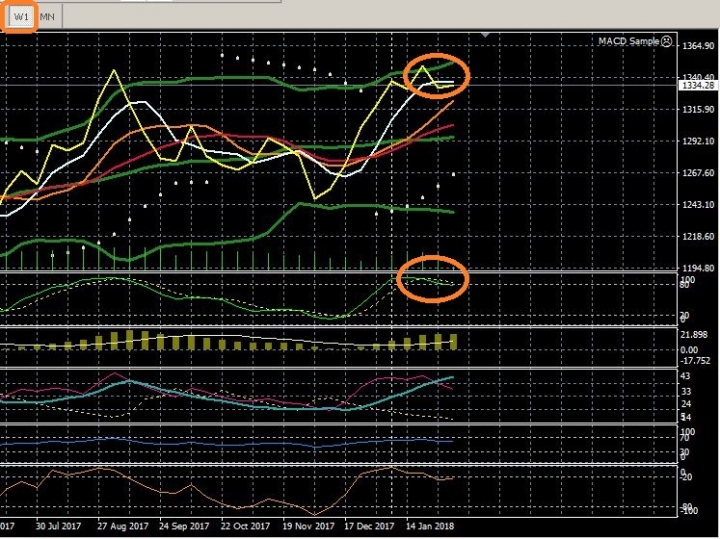Image resolution: width=720 pixels, height=539 pixels.
Task: Click the chart shift triangle marker at top
Action: tap(484, 35)
